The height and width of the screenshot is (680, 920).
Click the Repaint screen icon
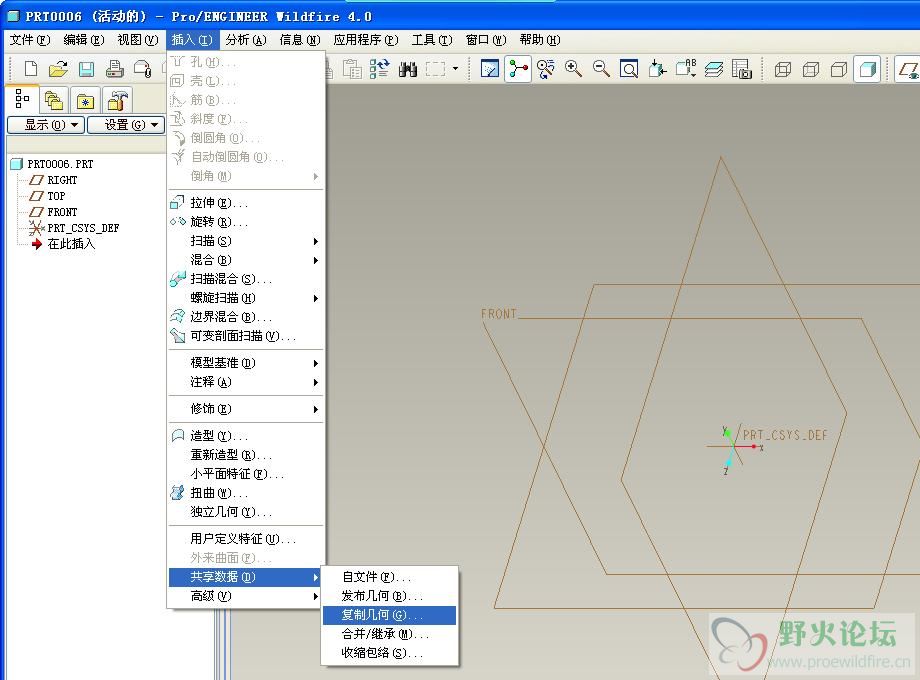click(x=489, y=69)
